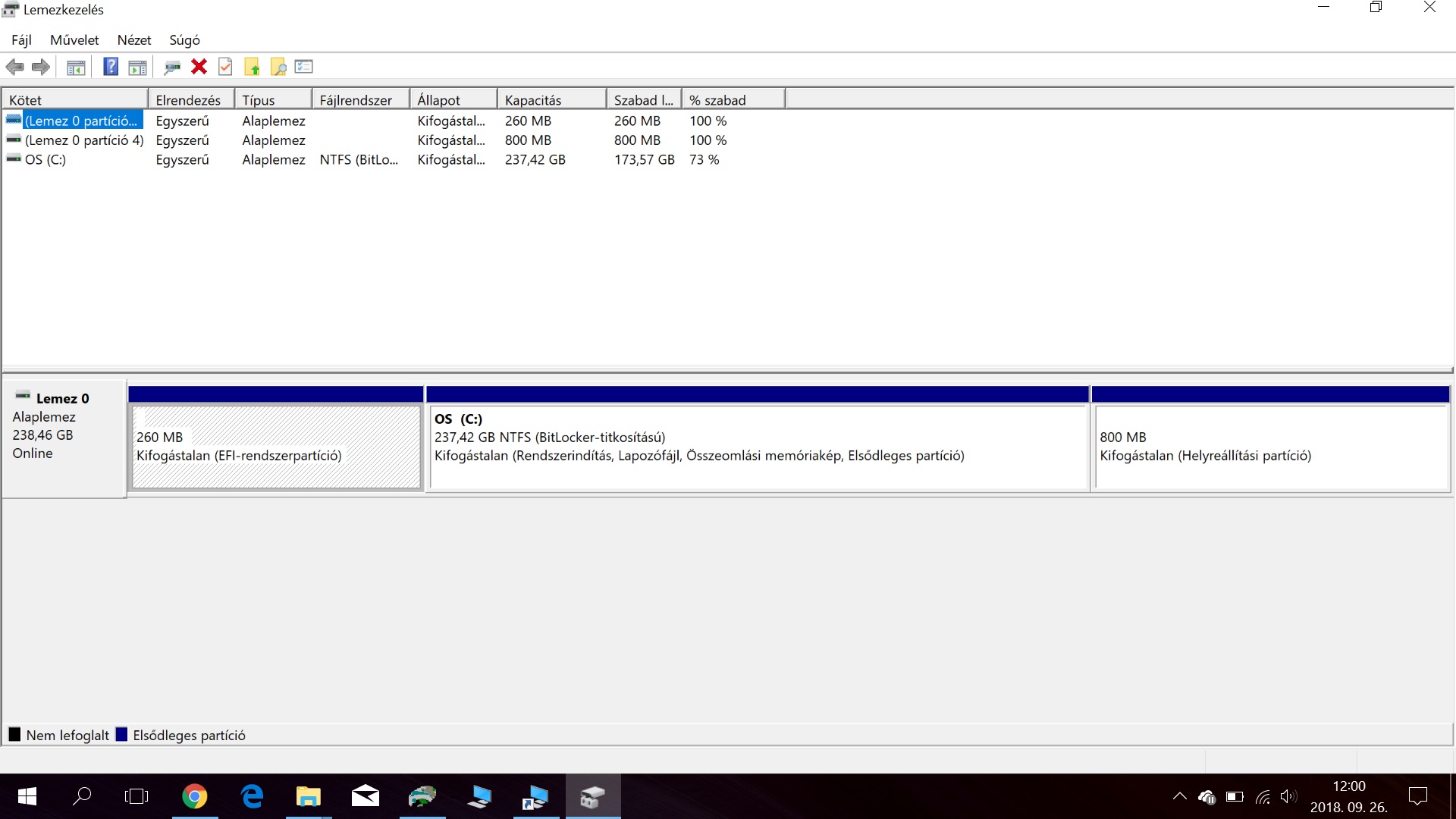Open the Nézet menu

point(134,40)
